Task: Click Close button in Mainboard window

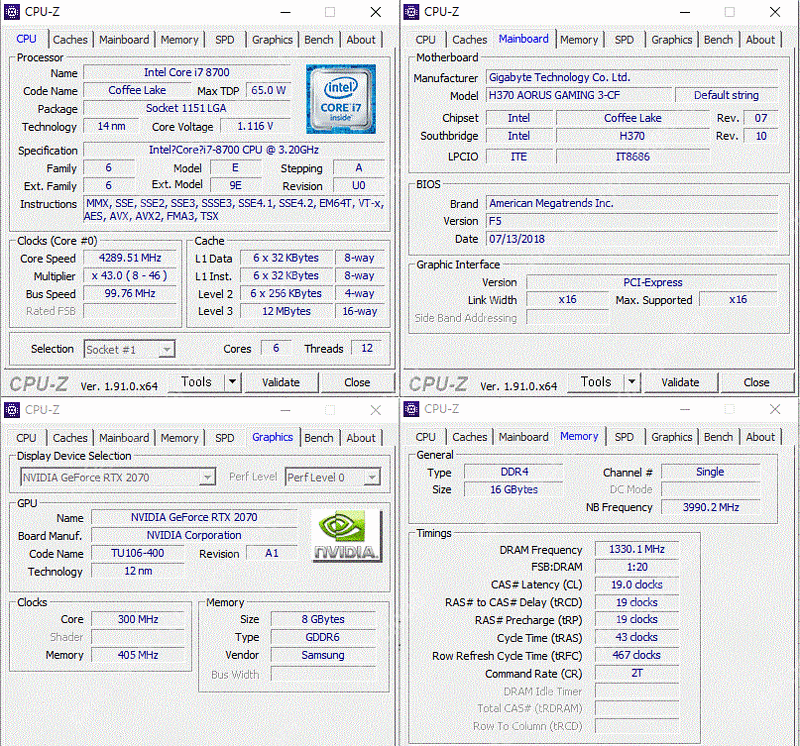Action: point(756,382)
